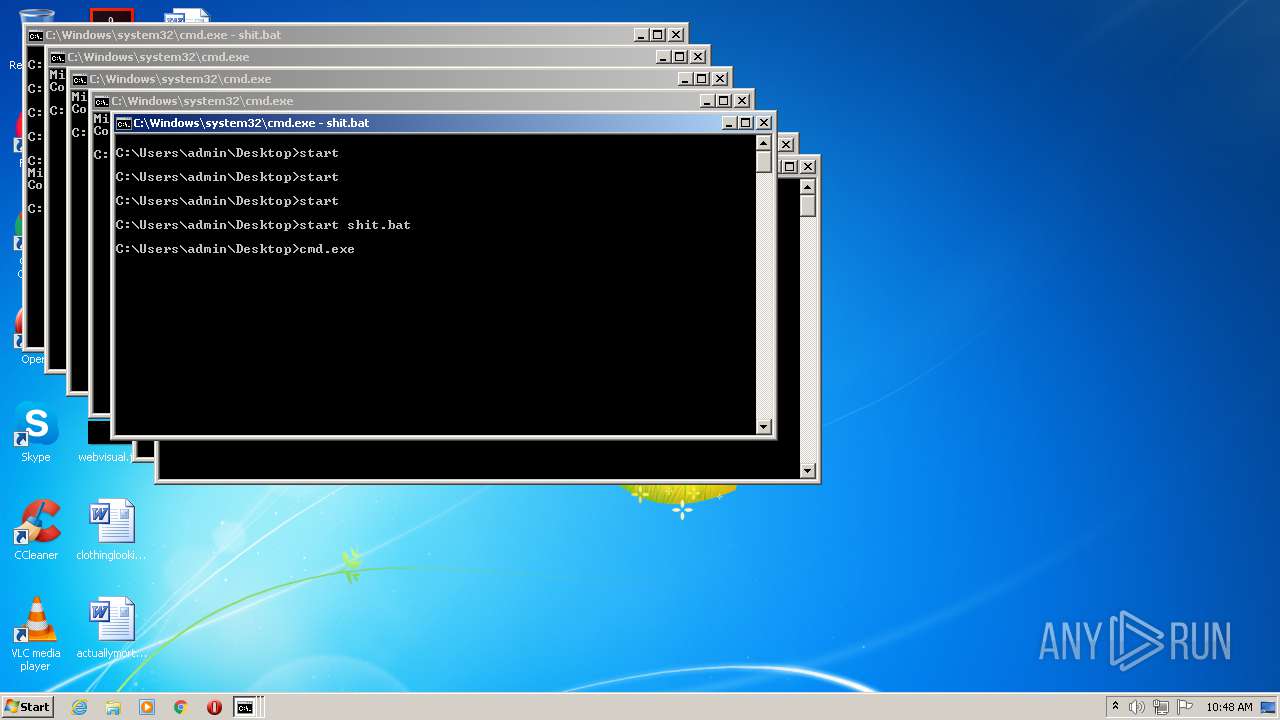Maximize the rearmost cmd.exe - shit.bat window
Viewport: 1280px width, 720px height.
pyautogui.click(x=658, y=35)
